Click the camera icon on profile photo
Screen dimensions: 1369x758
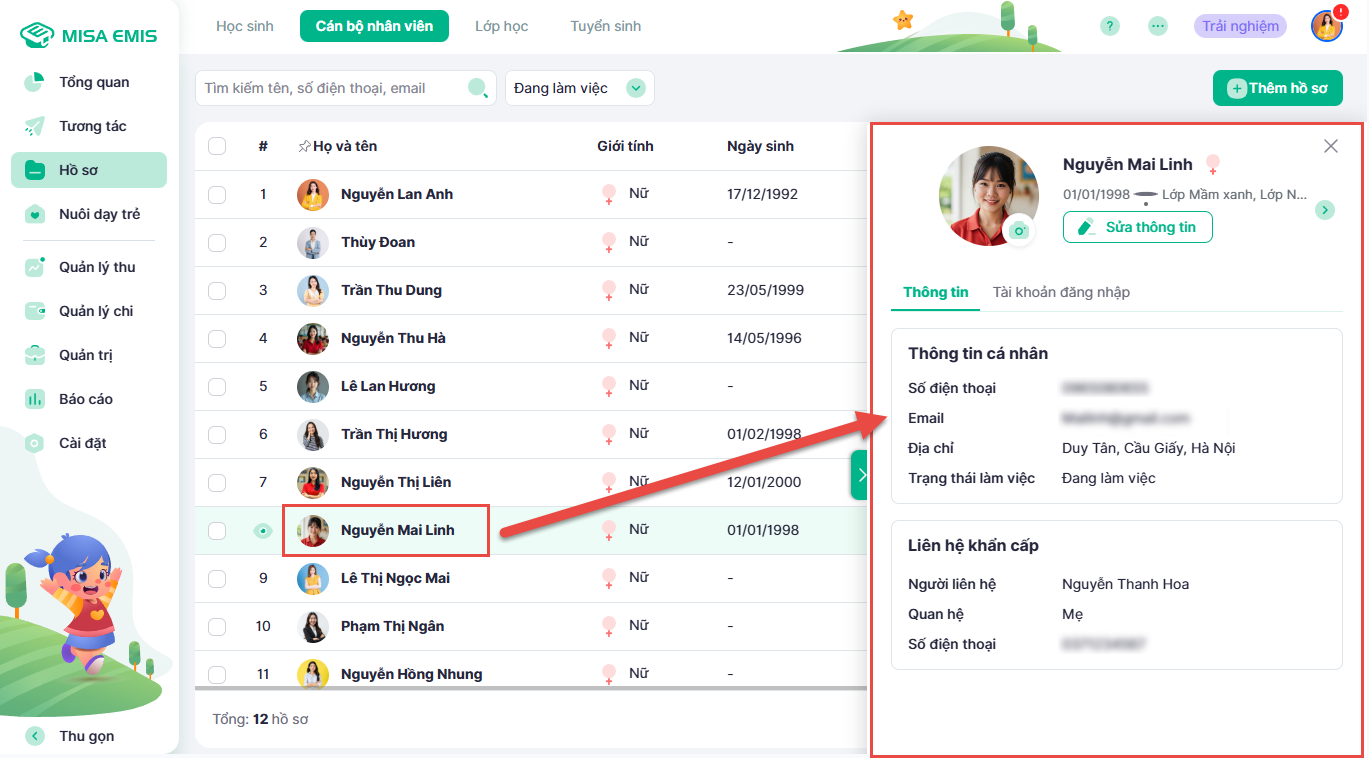coord(1019,230)
